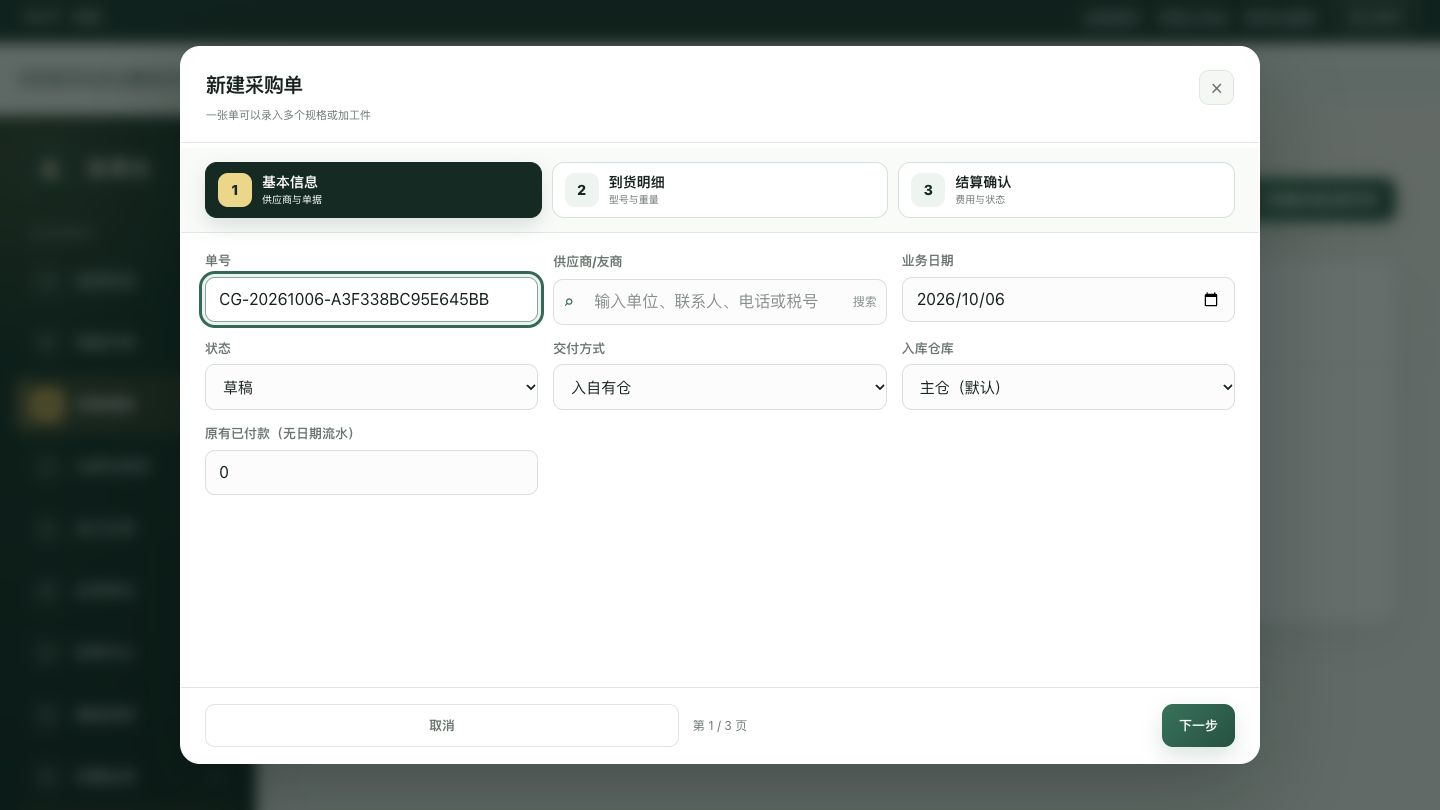Cancel with the 取消 button
The height and width of the screenshot is (810, 1440).
[x=442, y=725]
